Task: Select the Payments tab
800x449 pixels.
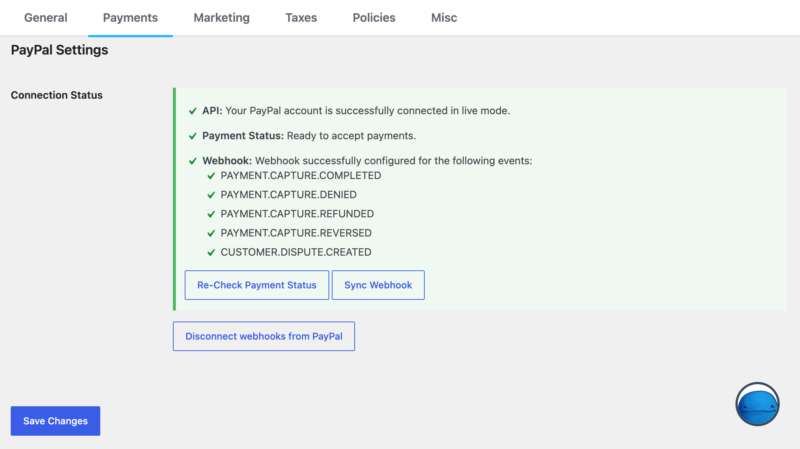Action: pos(130,18)
